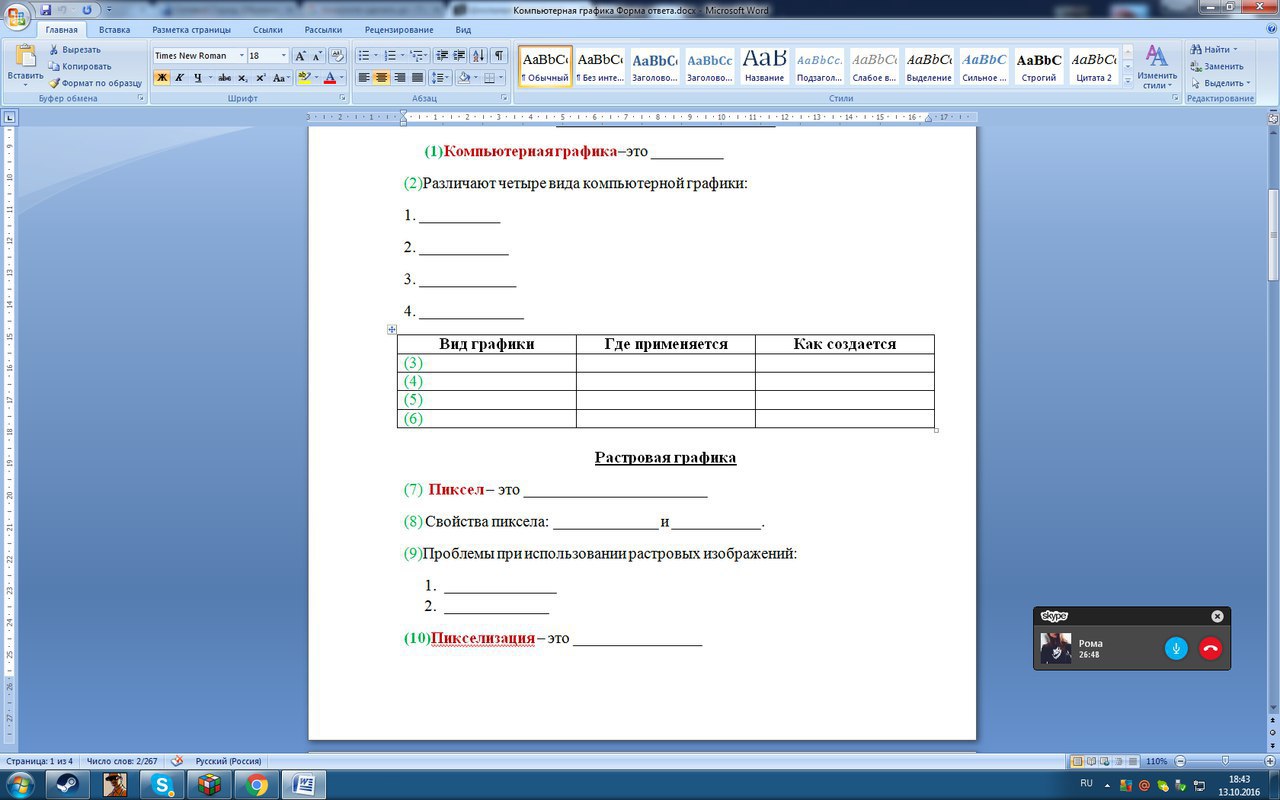Open Skype from the taskbar
1280x800 pixels.
point(162,785)
